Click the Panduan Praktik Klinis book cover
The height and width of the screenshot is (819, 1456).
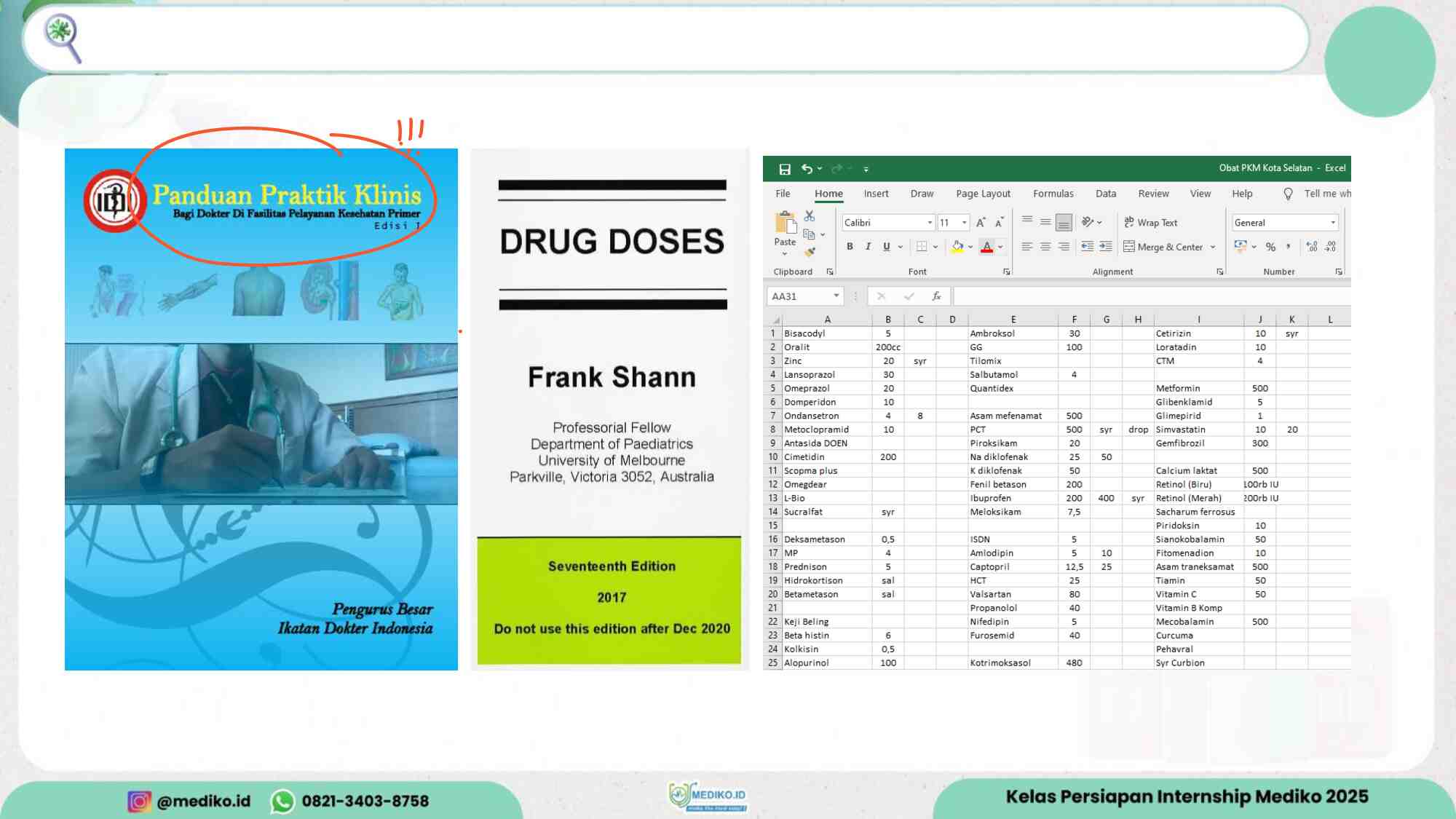261,410
